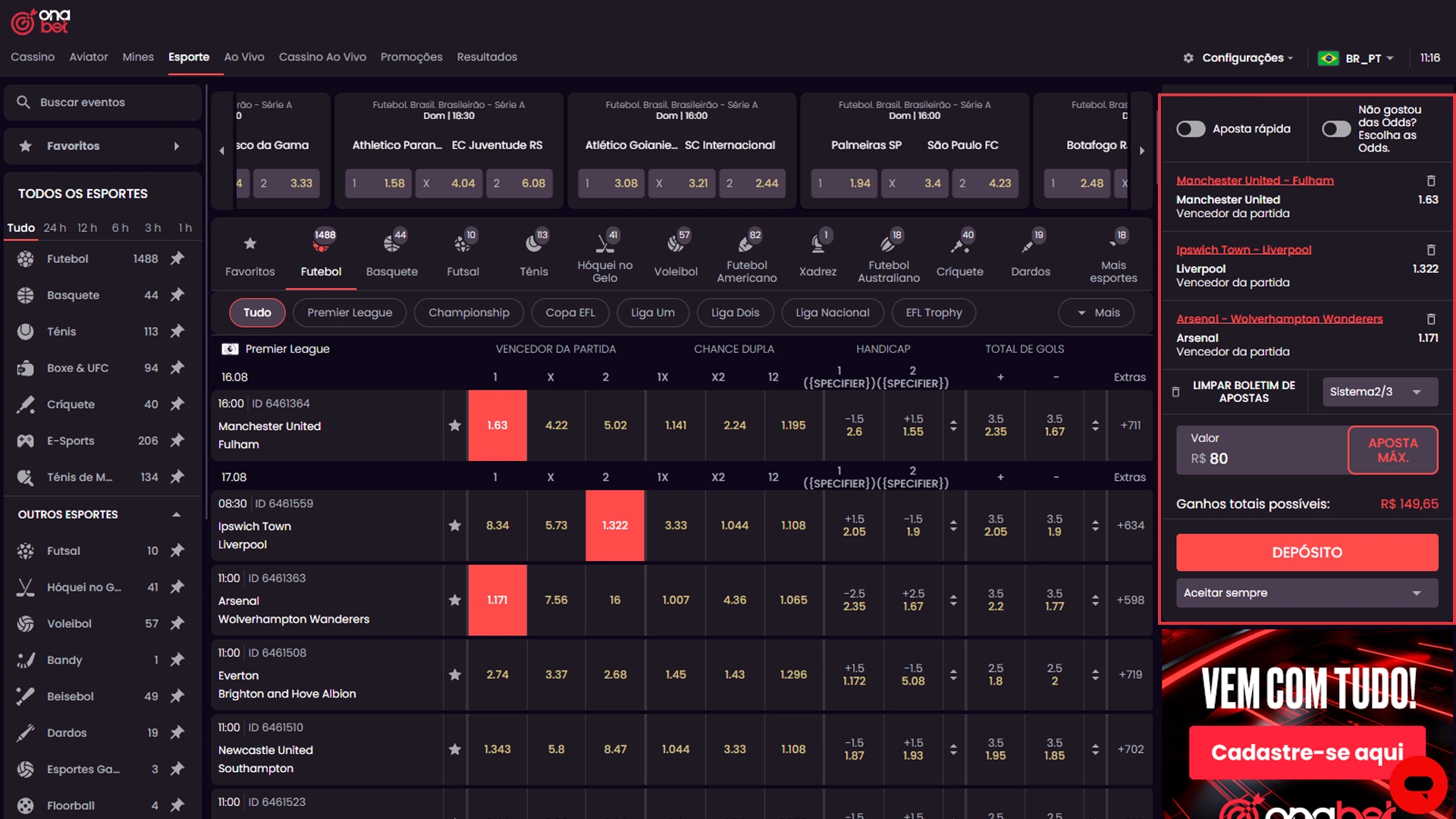Favorite the Arsenal vs Wolverhampton match

(x=455, y=600)
